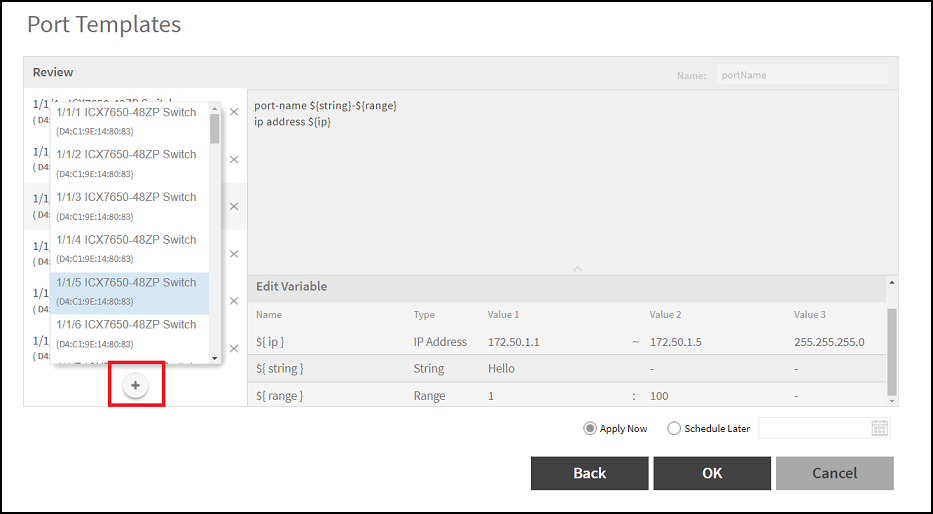Click the port list scroll-up arrow
Image resolution: width=933 pixels, height=514 pixels.
[x=215, y=109]
